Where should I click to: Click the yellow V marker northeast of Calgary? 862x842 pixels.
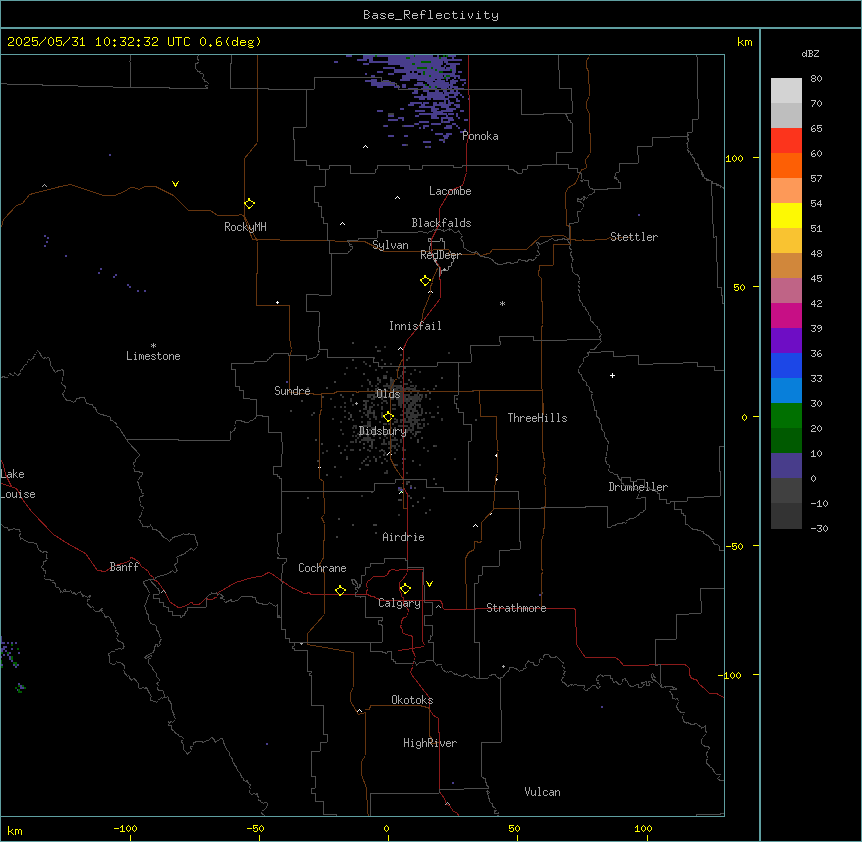[429, 584]
